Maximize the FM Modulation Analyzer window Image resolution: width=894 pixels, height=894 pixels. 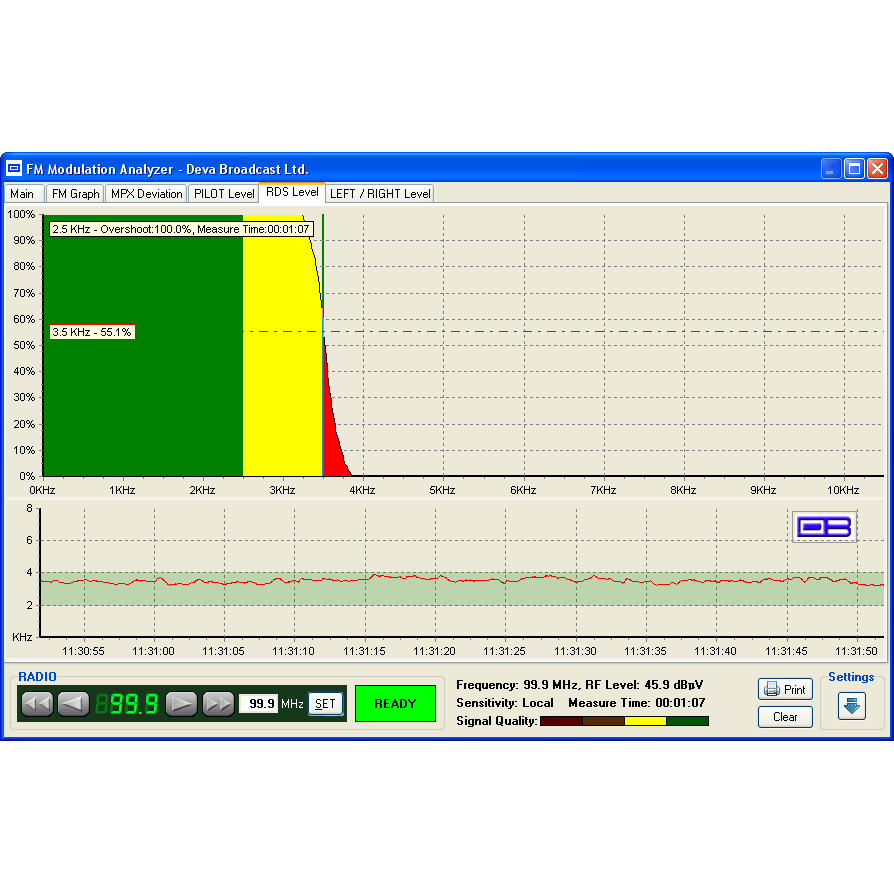tap(854, 169)
